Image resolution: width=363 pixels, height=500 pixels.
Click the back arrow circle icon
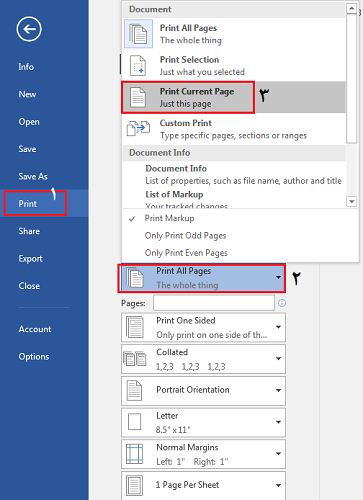(29, 29)
